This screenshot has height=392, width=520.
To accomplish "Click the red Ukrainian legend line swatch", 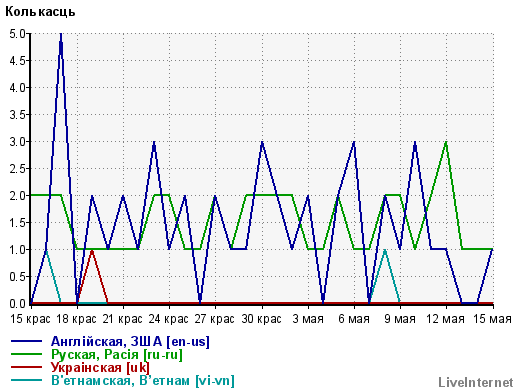I will [27, 367].
